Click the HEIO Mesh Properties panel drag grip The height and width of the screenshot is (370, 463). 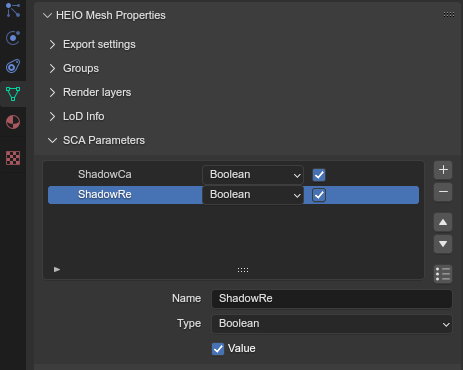[449, 14]
